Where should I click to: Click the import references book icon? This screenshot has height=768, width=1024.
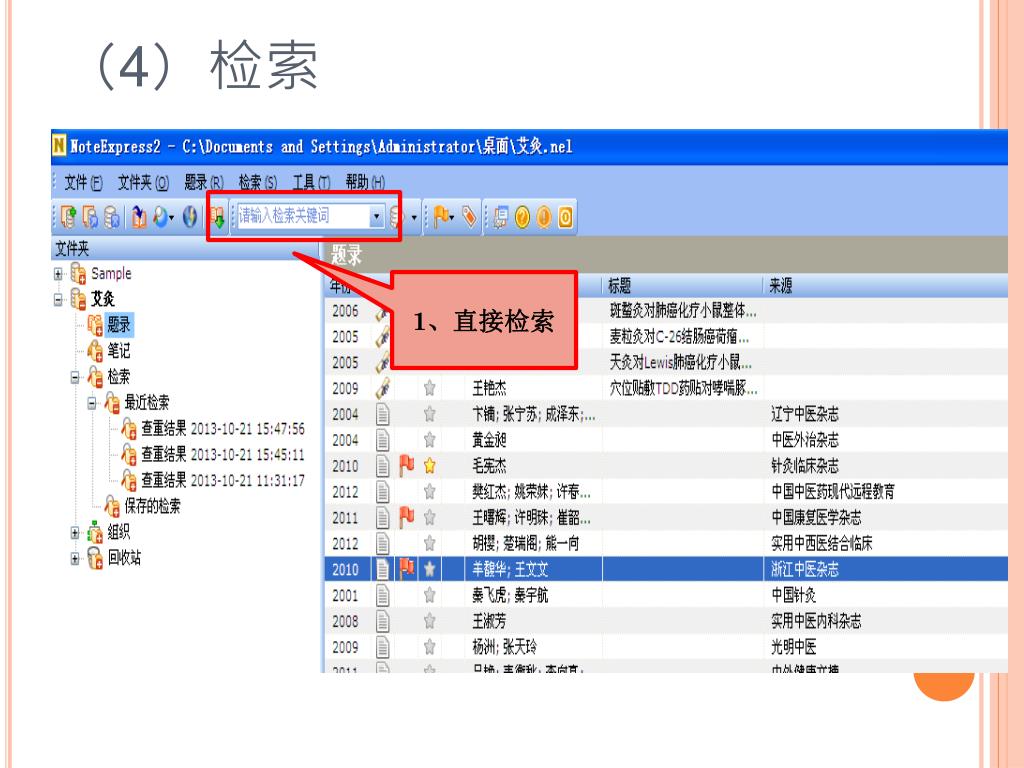coord(139,217)
